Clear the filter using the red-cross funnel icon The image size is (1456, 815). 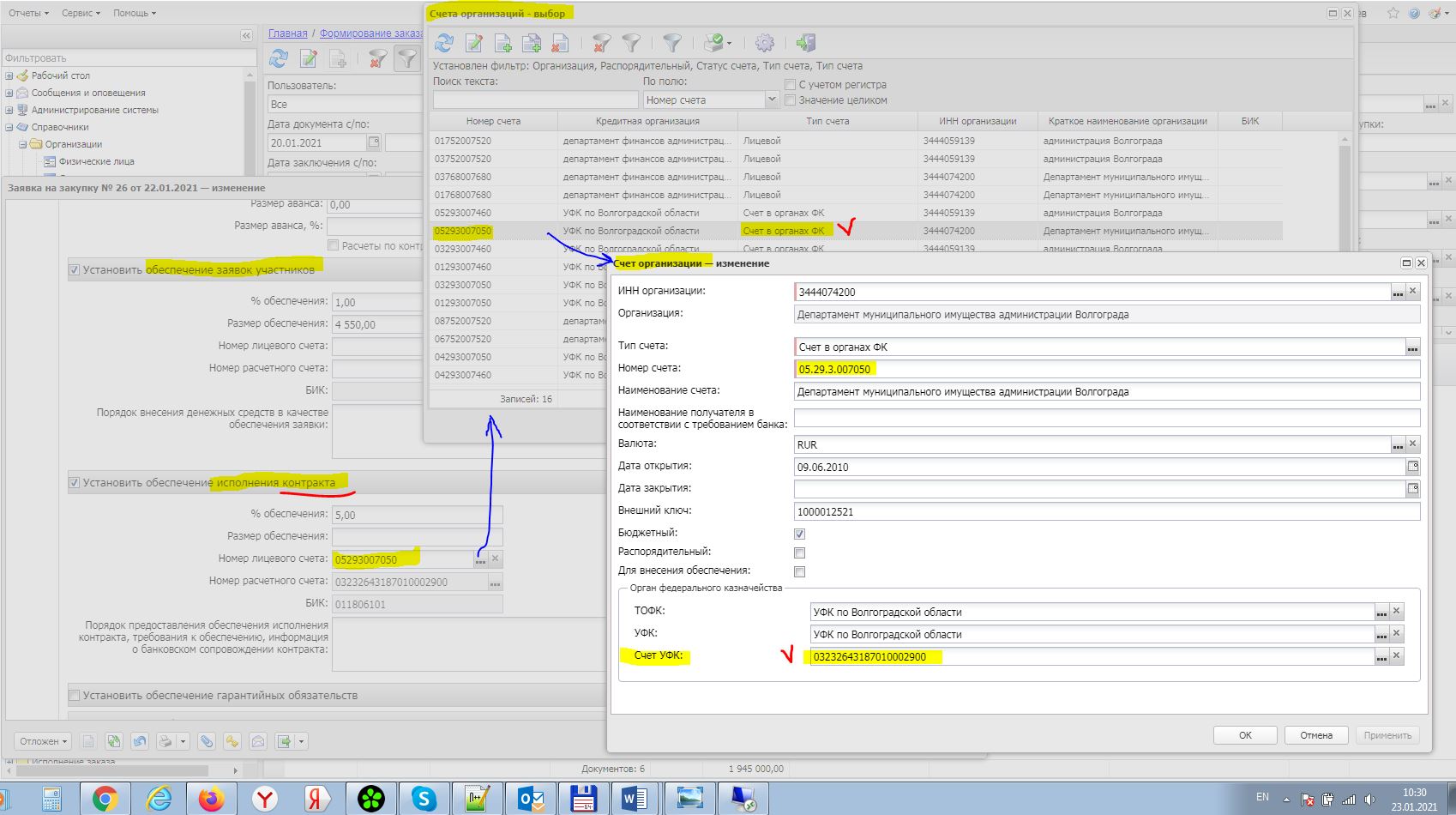point(602,43)
